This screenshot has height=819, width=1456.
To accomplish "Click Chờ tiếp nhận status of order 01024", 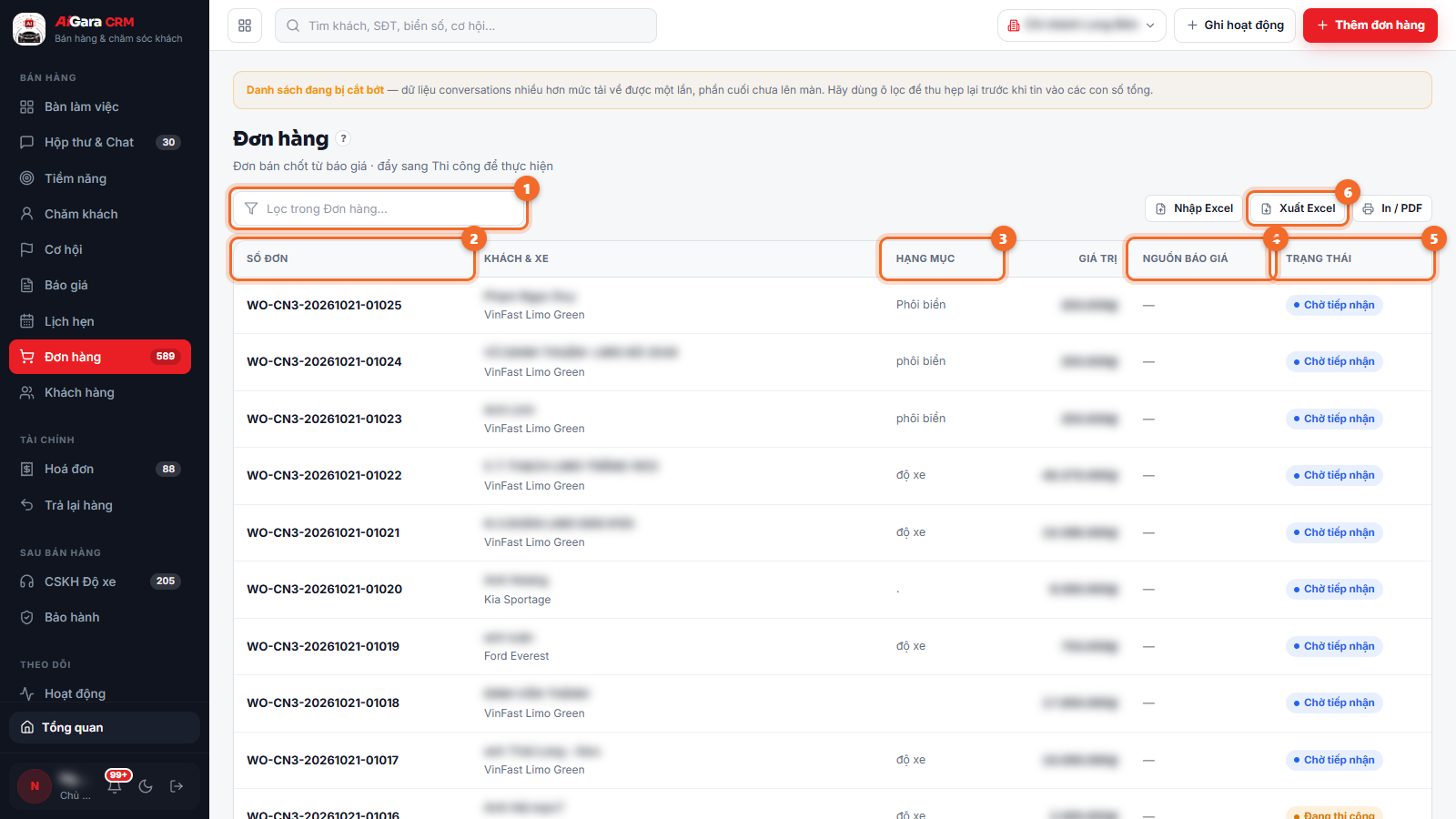I will pyautogui.click(x=1334, y=361).
